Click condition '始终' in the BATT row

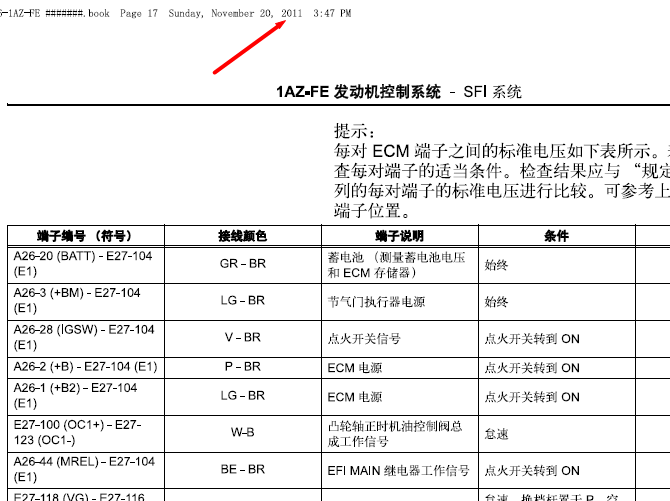(496, 265)
